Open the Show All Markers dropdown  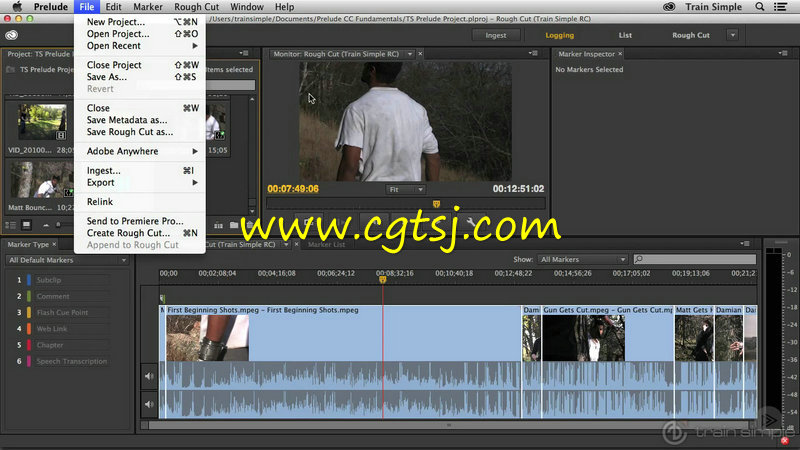pos(583,259)
